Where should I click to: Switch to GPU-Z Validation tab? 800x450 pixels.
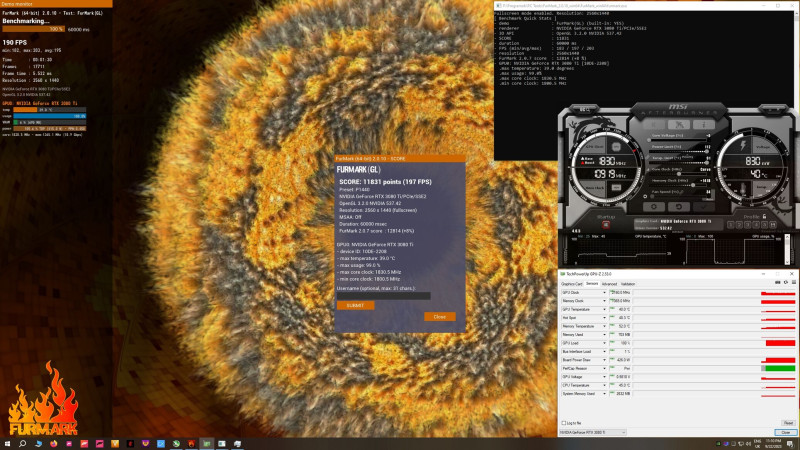tap(628, 284)
